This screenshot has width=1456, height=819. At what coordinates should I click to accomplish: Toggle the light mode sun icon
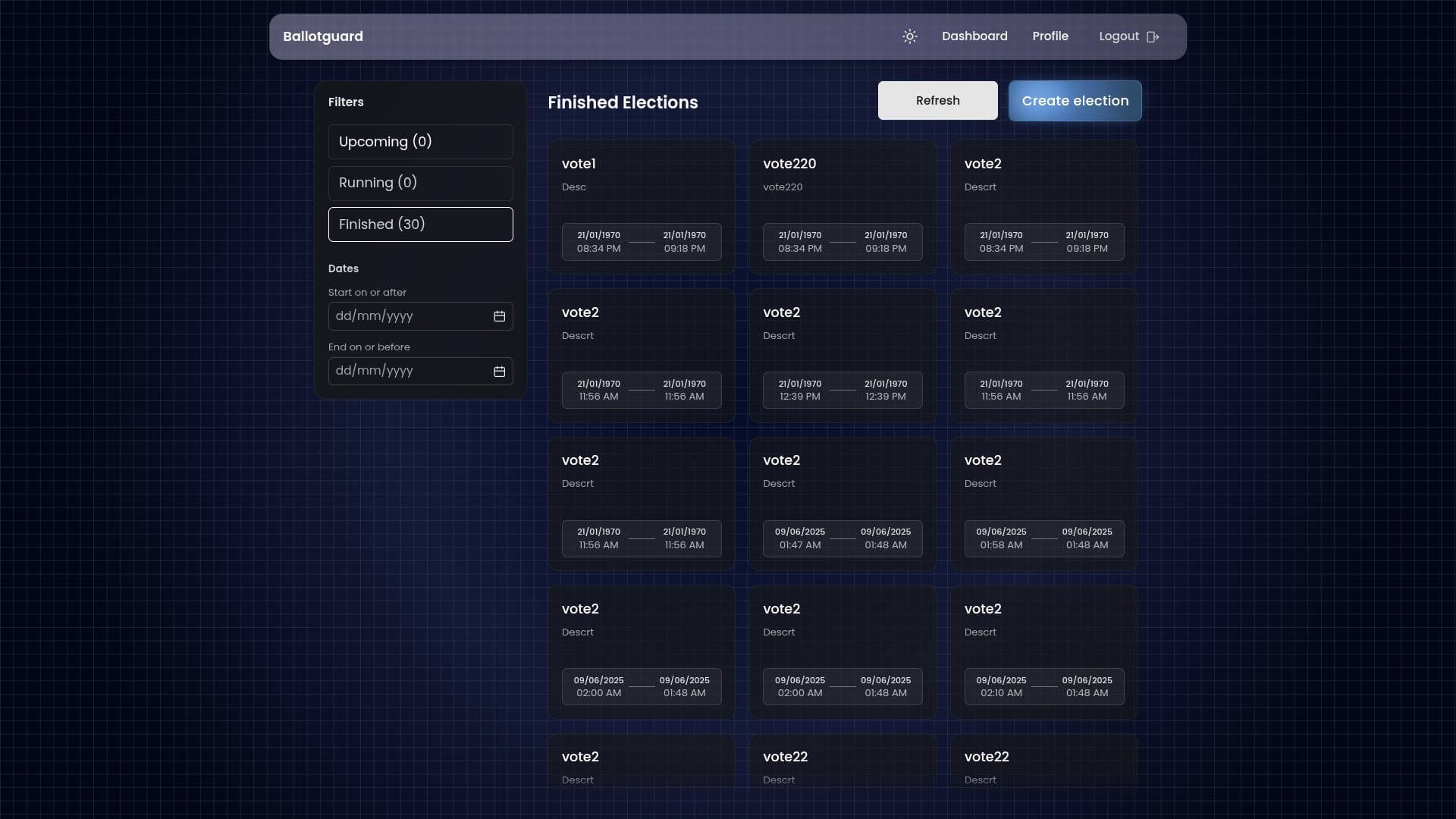point(910,36)
